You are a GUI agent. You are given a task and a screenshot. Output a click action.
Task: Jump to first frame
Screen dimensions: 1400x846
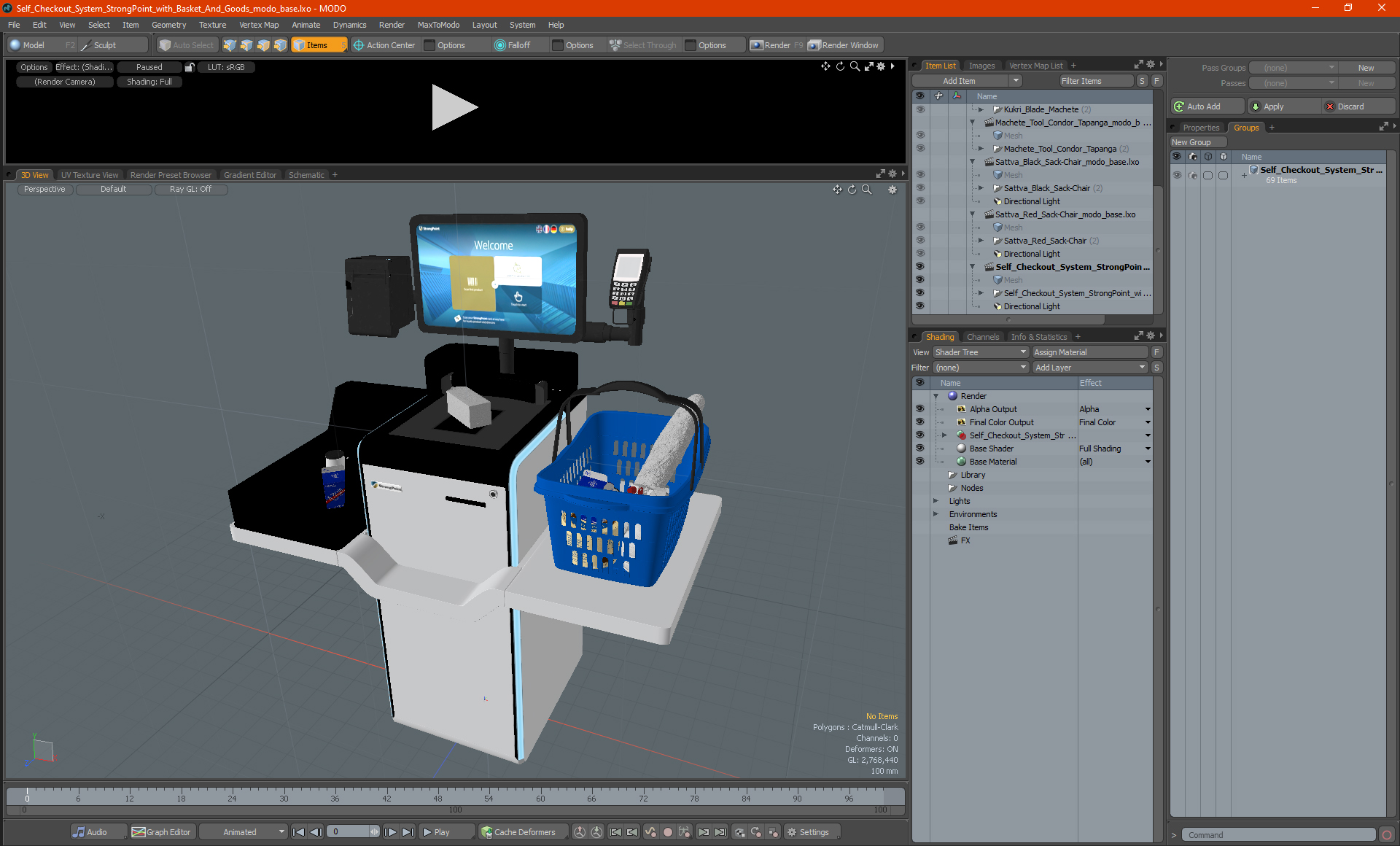(x=298, y=832)
